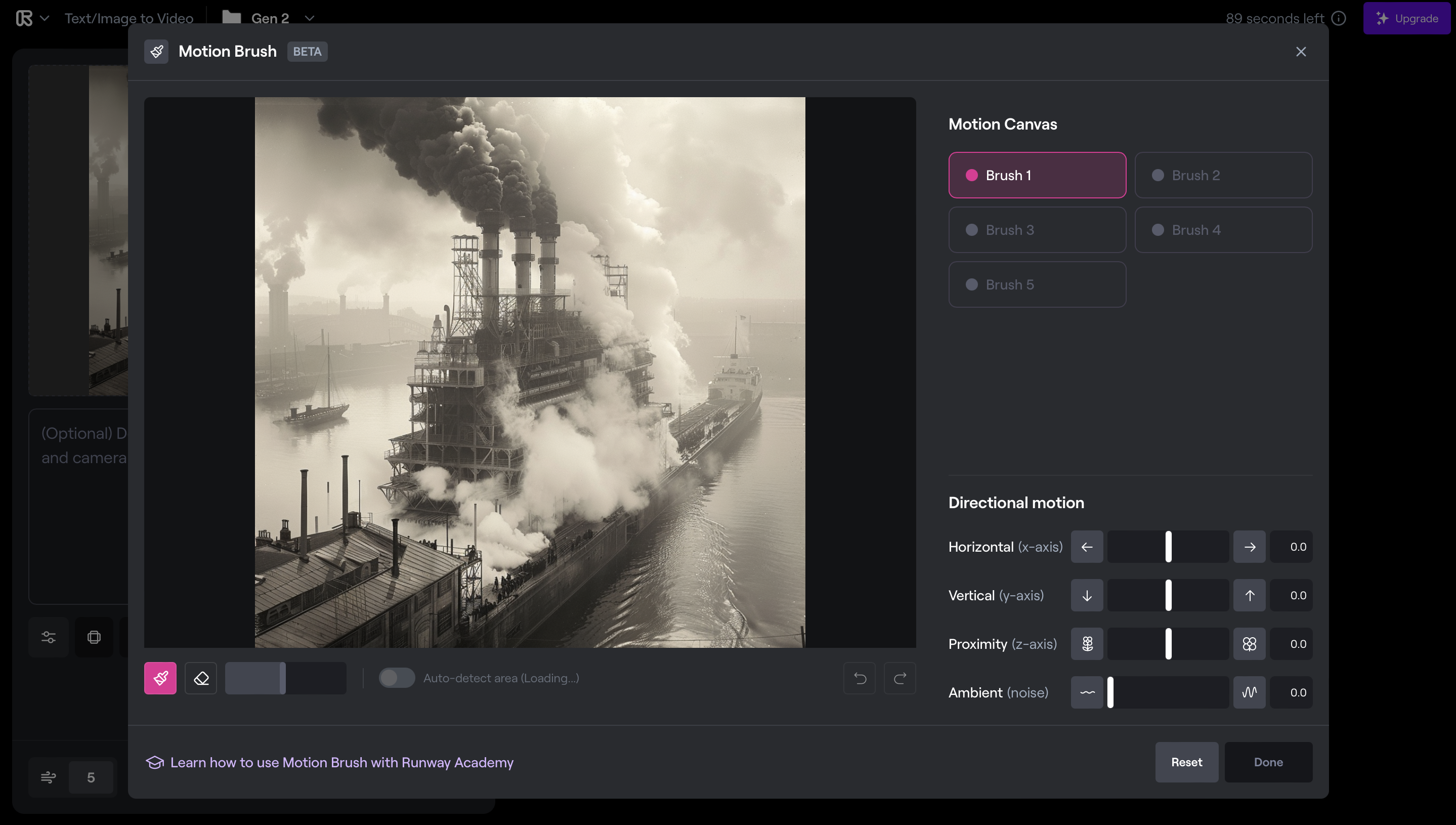The image size is (1456, 825).
Task: Click the Horizontal x-axis value field
Action: coord(1291,547)
